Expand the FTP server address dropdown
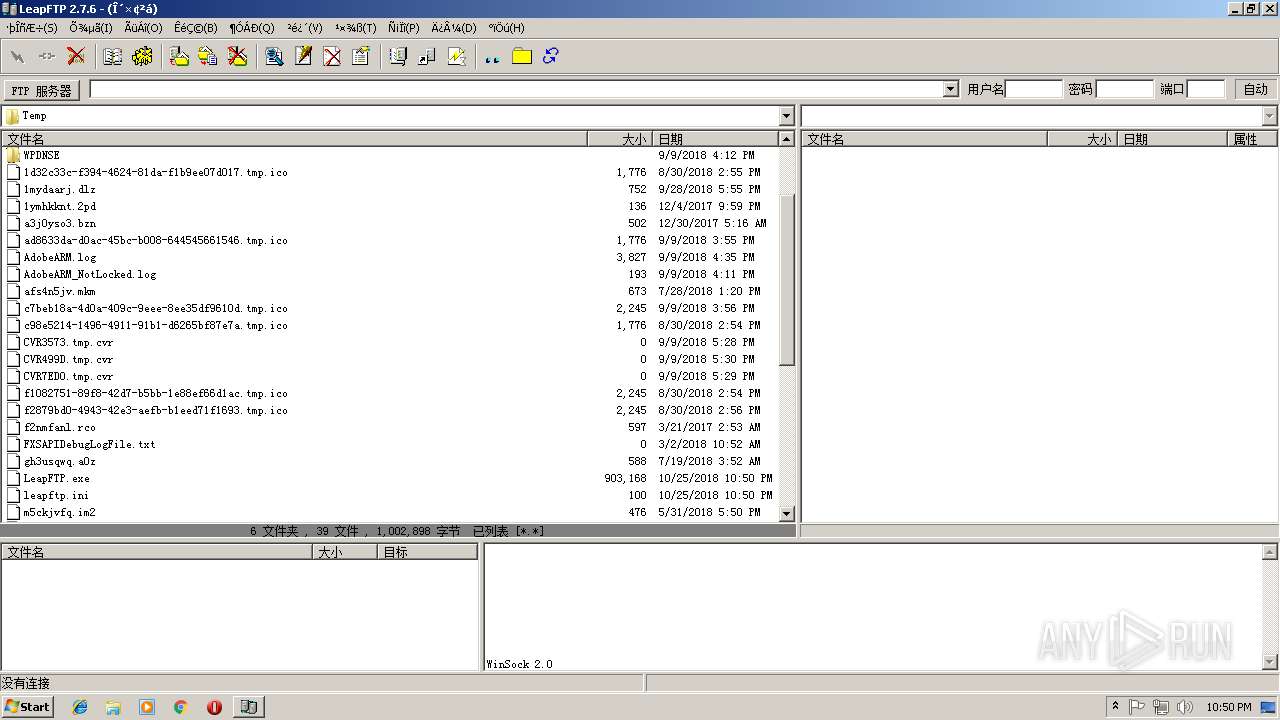 [x=951, y=90]
